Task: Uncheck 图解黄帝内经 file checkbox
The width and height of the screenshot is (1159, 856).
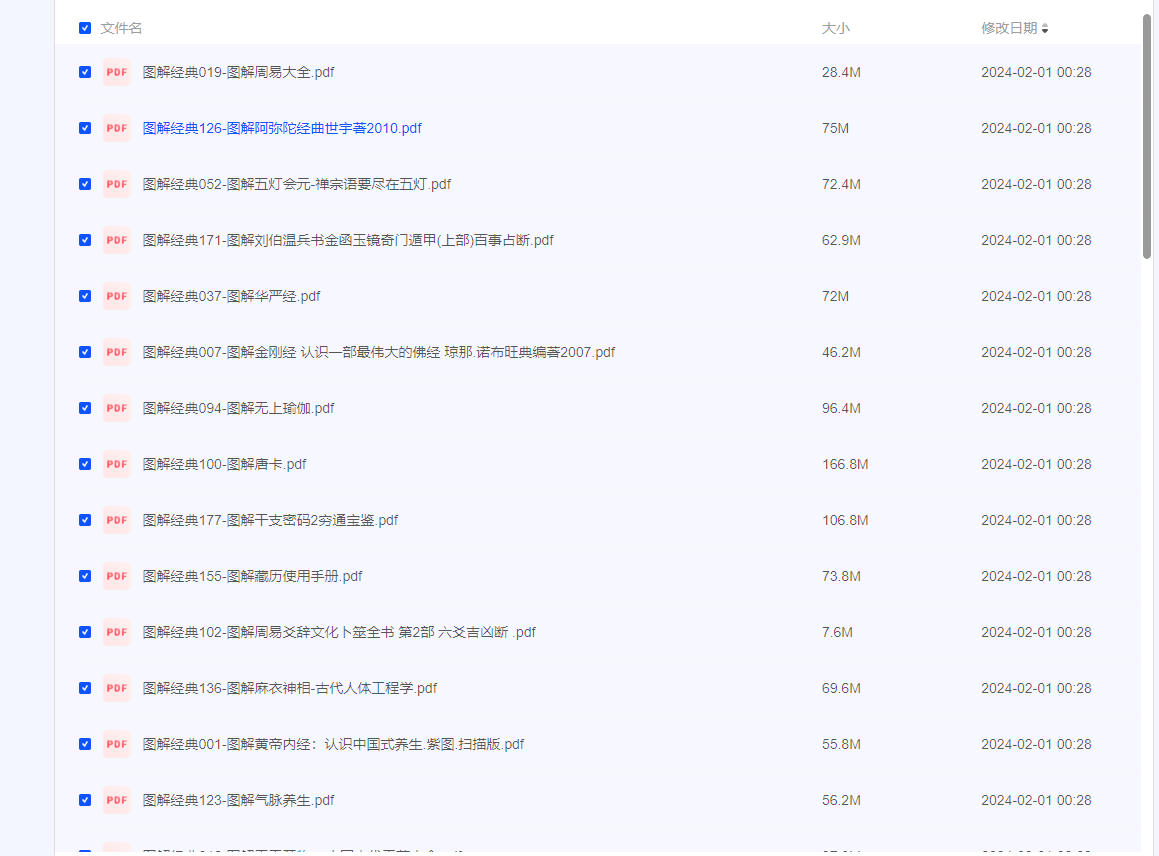Action: pyautogui.click(x=85, y=744)
